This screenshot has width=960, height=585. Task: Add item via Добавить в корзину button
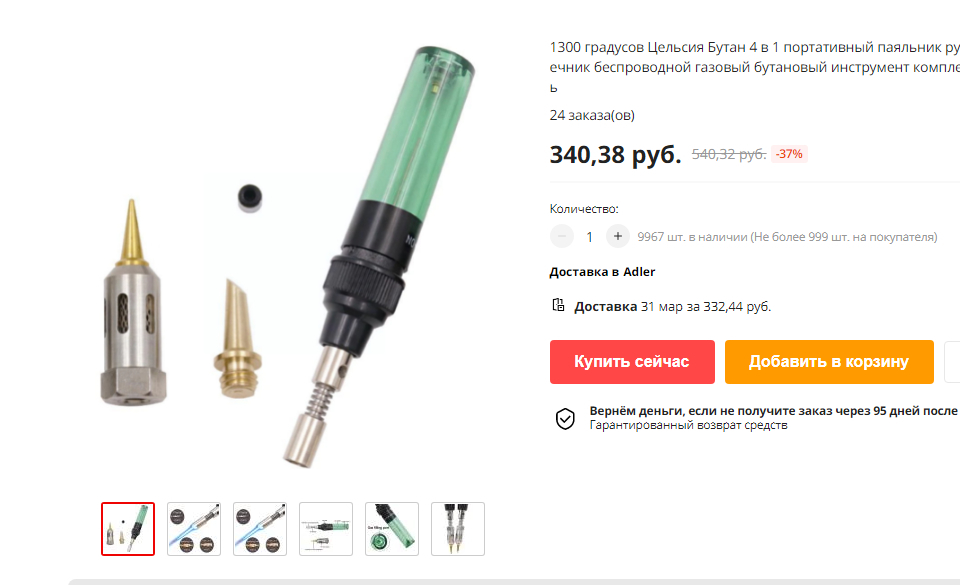(x=829, y=362)
